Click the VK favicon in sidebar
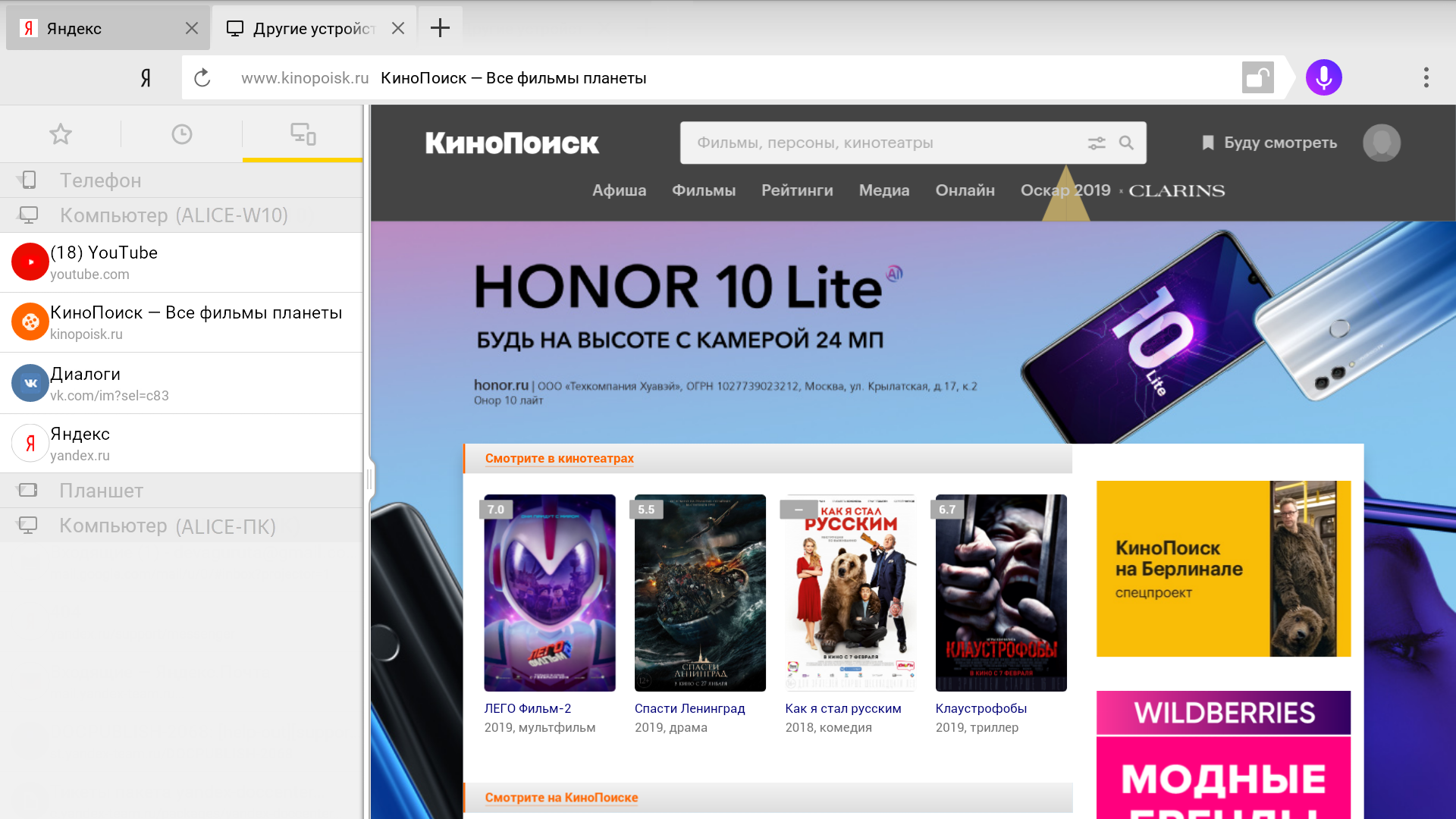This screenshot has height=819, width=1456. tap(30, 383)
